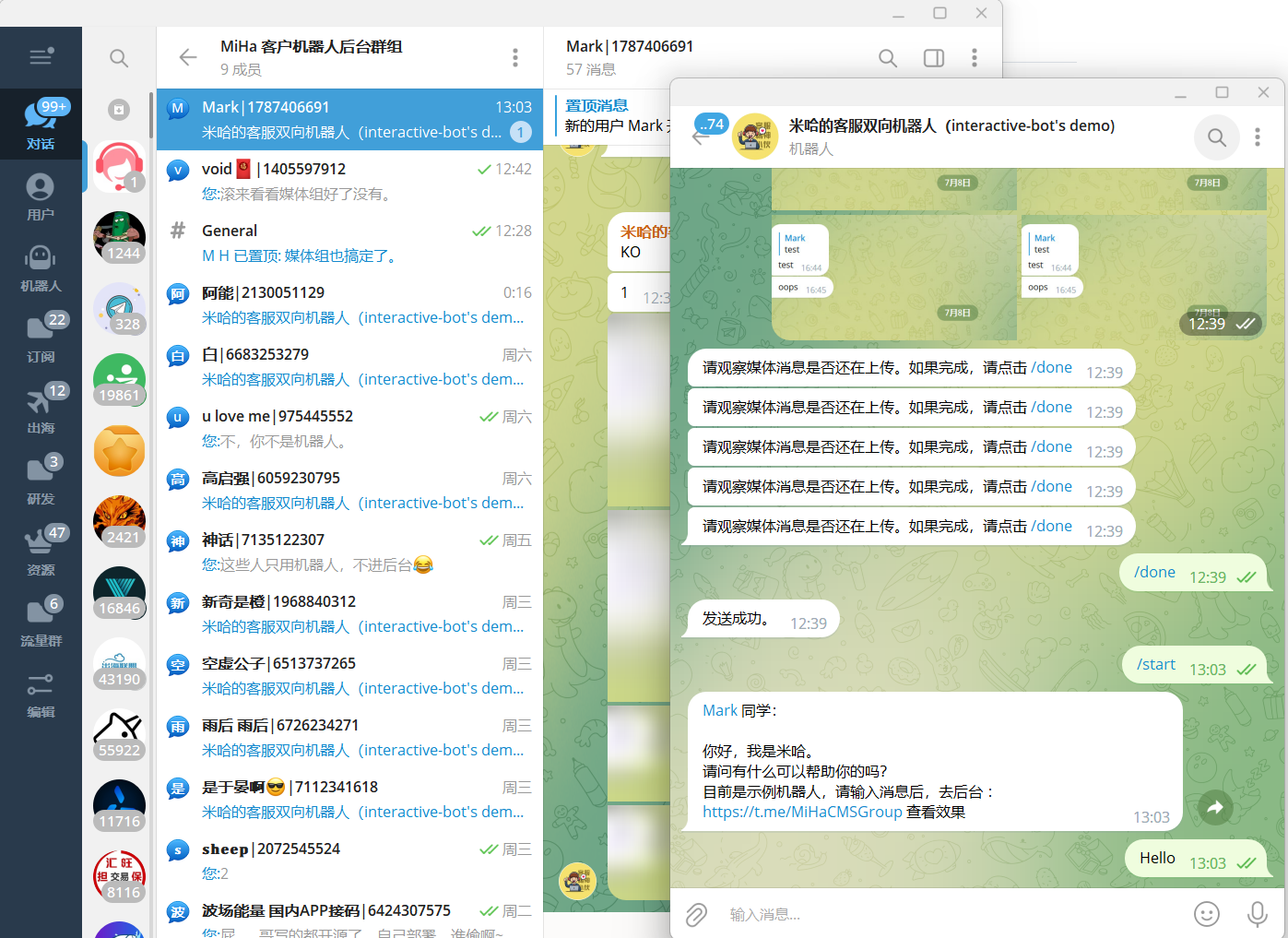Open chat avatar with 328 unread
Screen dimensions: 1288x938
pyautogui.click(x=119, y=308)
